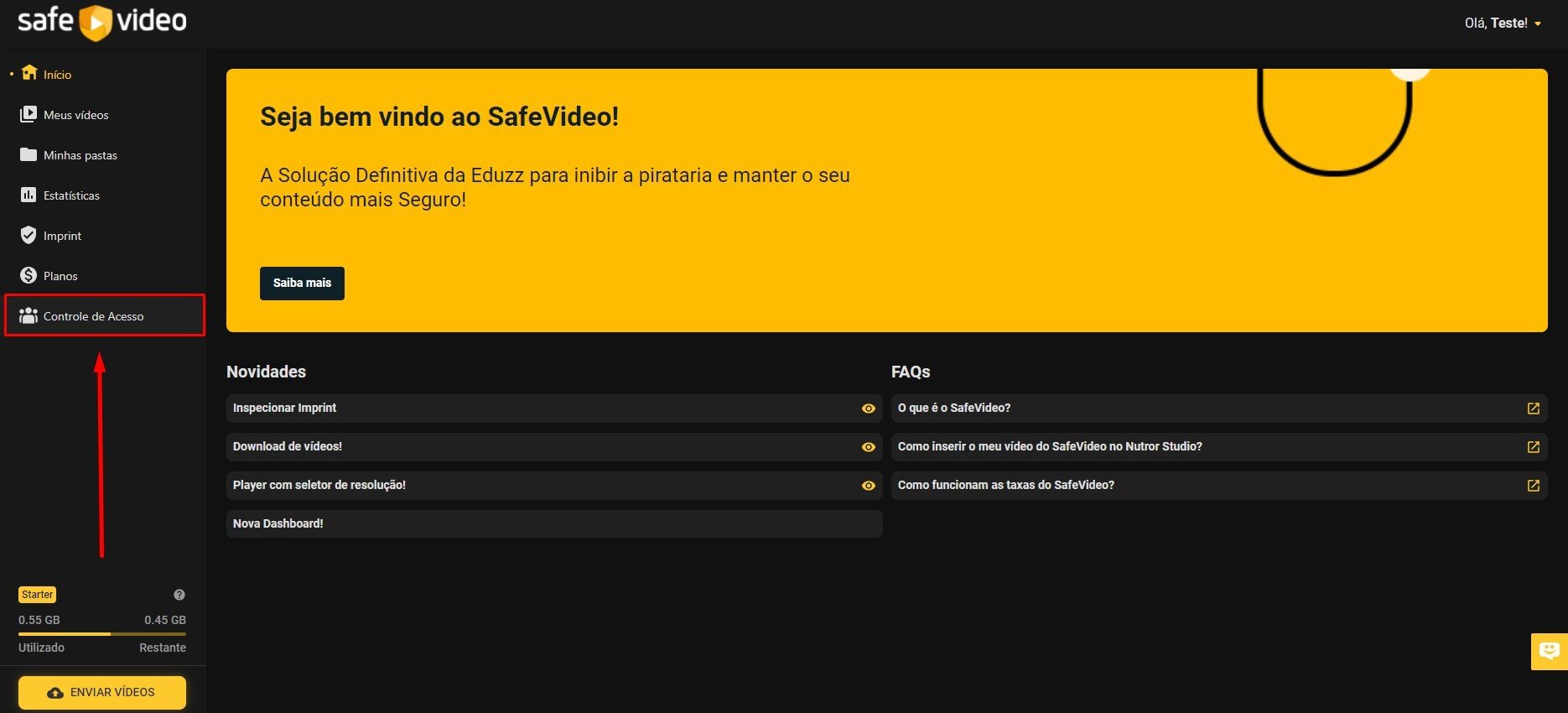1568x713 pixels.
Task: Click the Saiba mais button
Action: coord(302,284)
